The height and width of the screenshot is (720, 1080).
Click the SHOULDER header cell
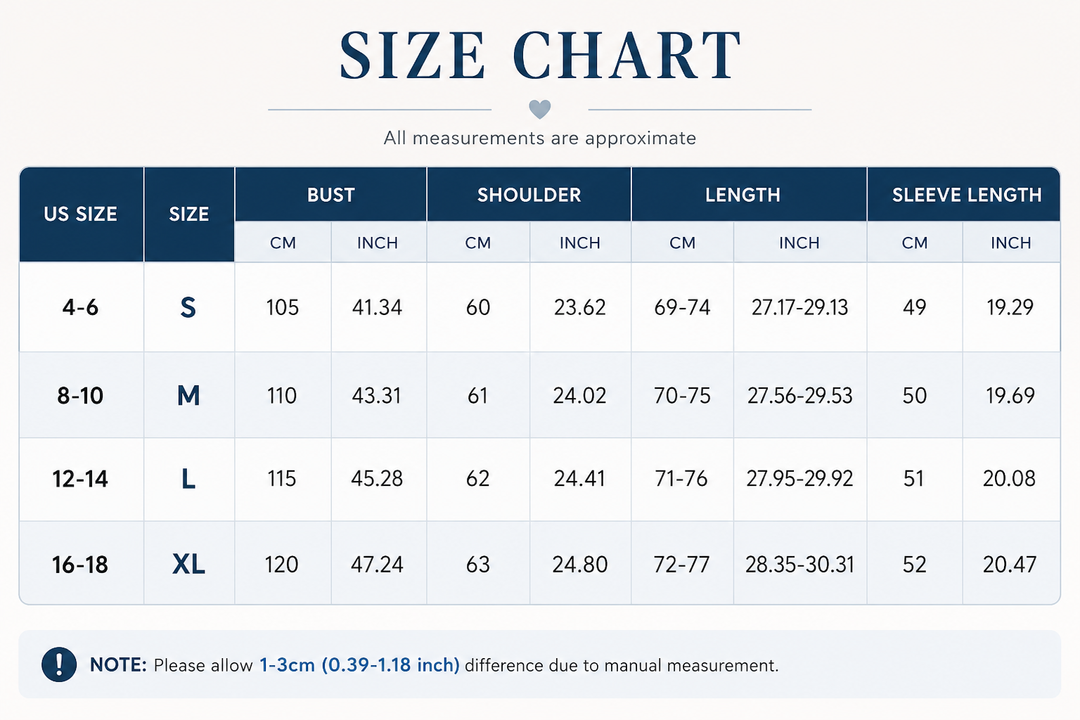point(529,194)
